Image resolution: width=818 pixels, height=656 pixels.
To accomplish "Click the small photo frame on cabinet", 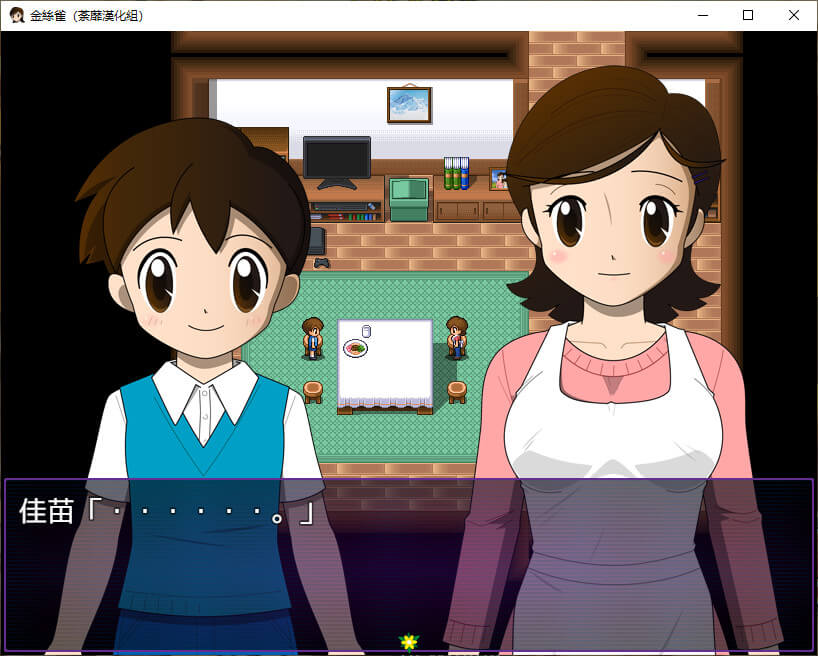I will click(x=497, y=179).
